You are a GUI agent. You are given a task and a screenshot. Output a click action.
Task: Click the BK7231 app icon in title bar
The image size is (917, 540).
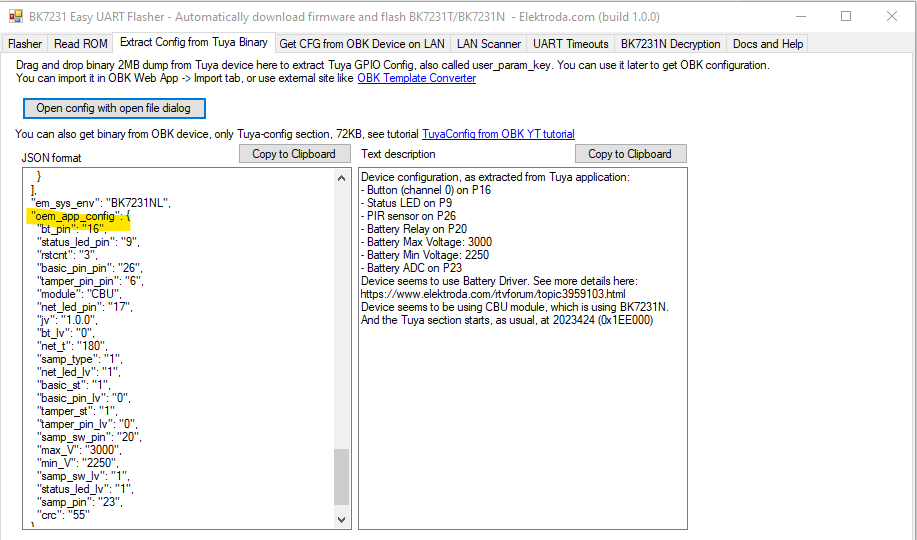click(16, 16)
